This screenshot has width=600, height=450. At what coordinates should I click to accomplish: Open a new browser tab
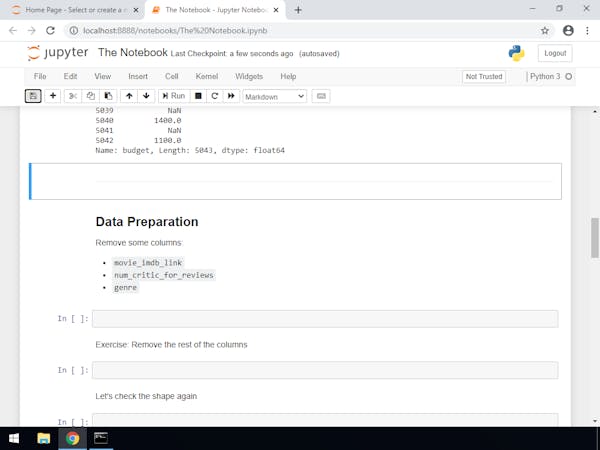pos(298,10)
